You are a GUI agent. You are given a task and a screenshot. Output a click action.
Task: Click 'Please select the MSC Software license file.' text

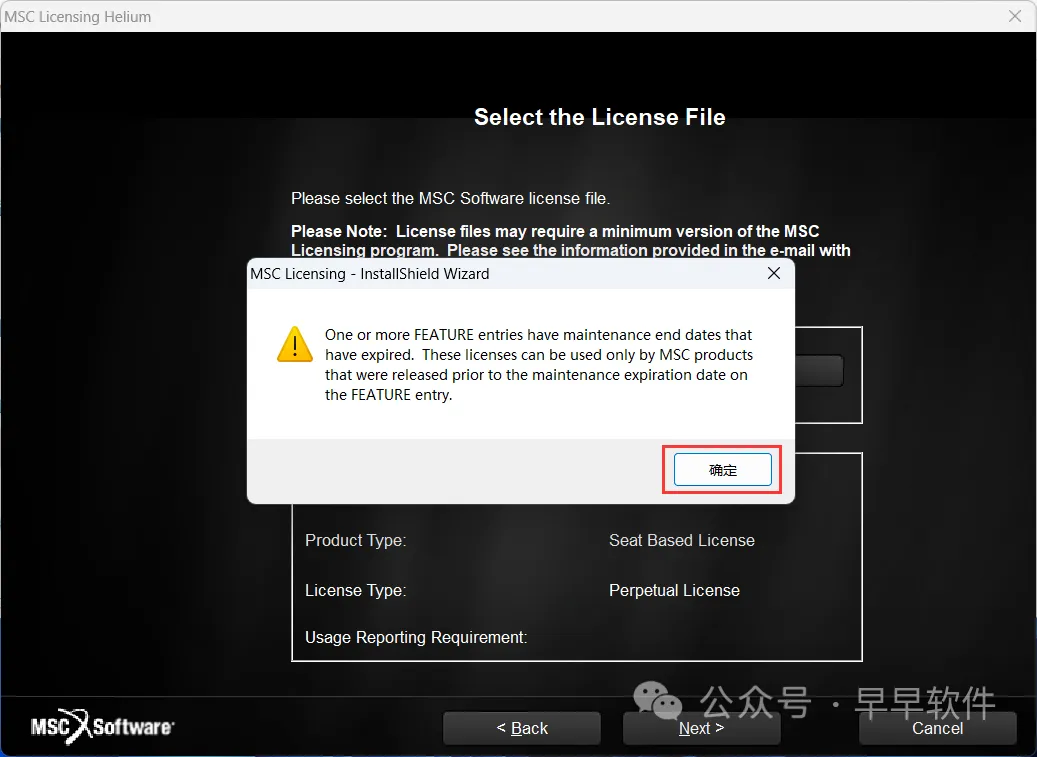tap(450, 198)
